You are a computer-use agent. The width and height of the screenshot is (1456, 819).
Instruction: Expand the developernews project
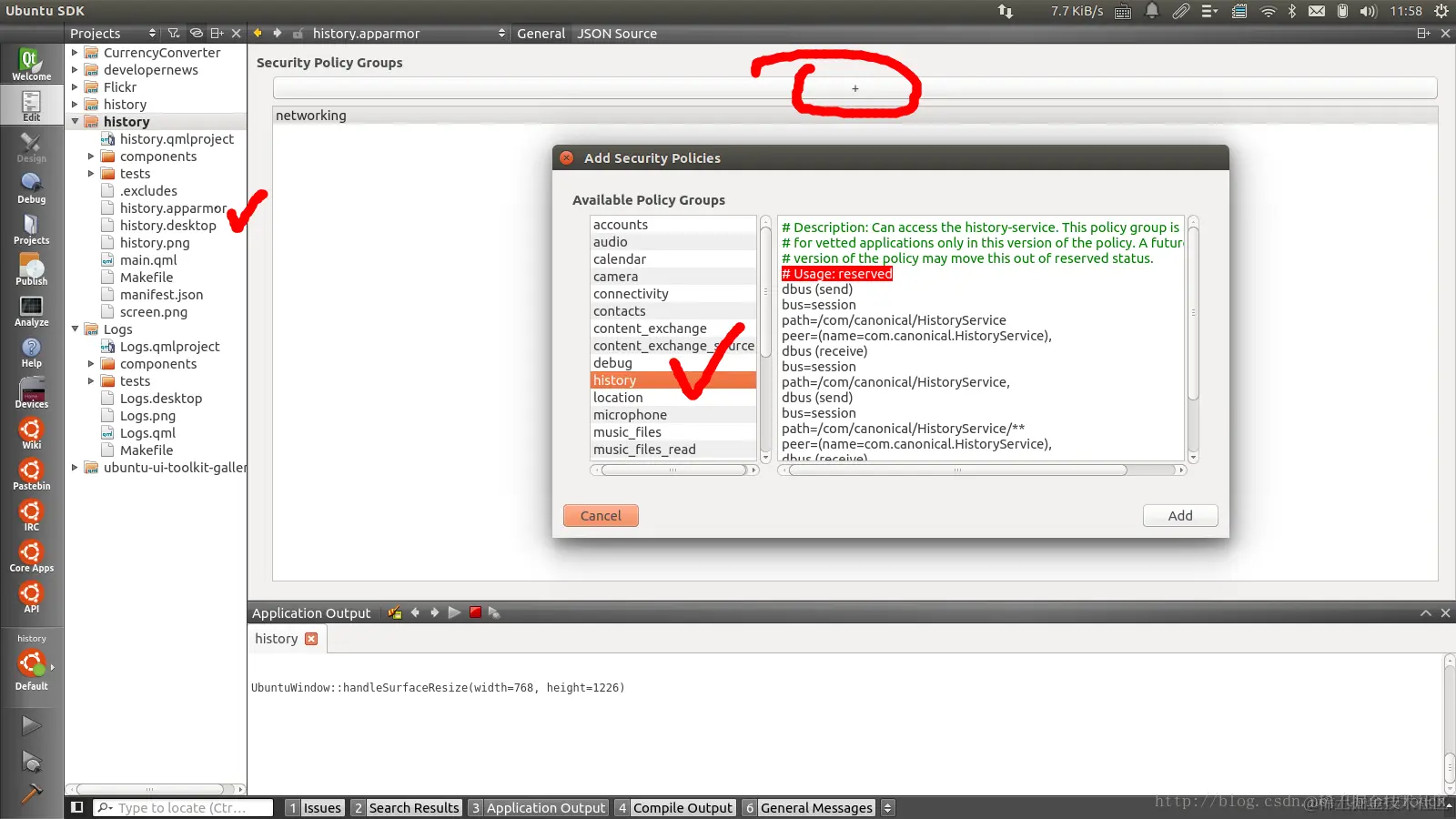[x=75, y=70]
